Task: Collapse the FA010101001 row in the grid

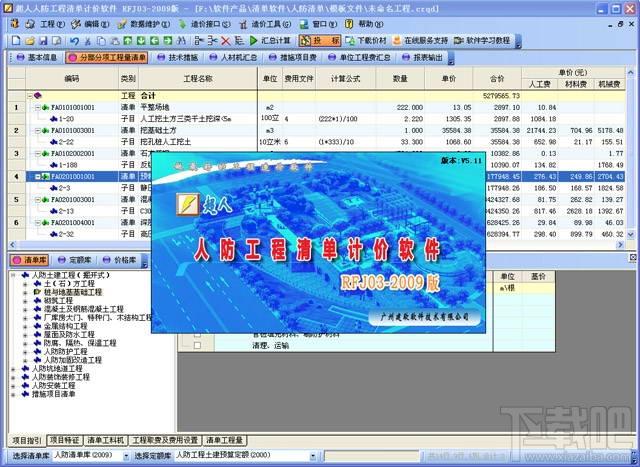Action: [x=37, y=107]
